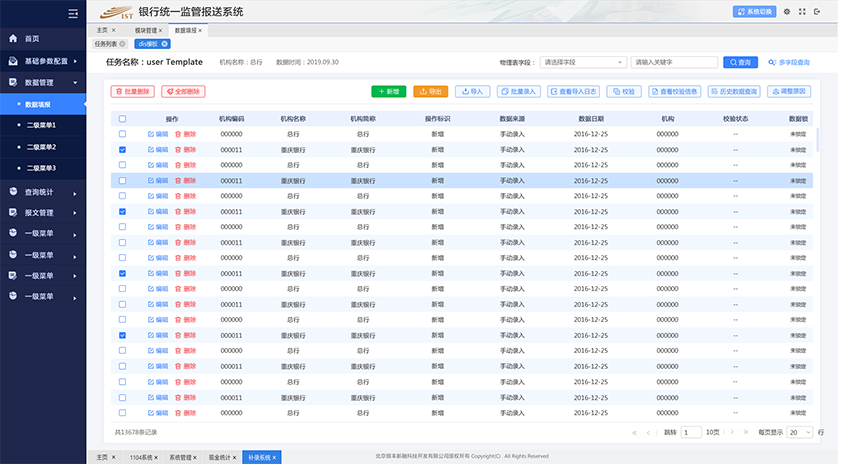Screen dimensions: 841x464
Task: Click the 报文管理 sidebar icon
Action: 13,212
